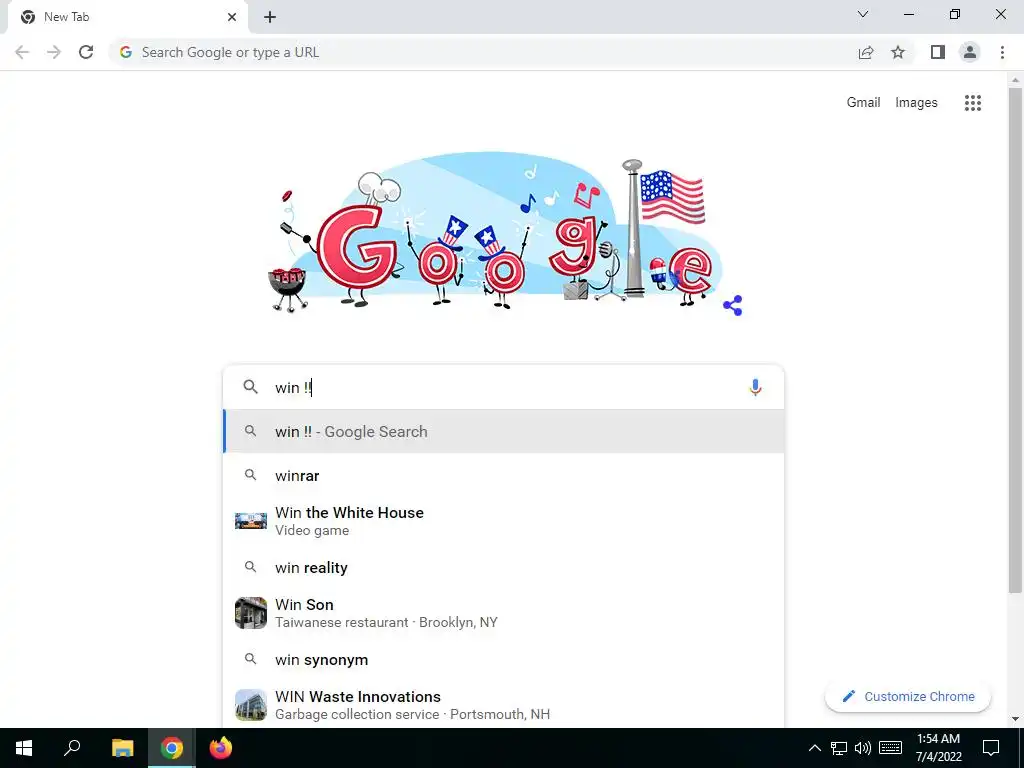The image size is (1024, 768).
Task: Open File Explorer from the taskbar
Action: (x=122, y=748)
